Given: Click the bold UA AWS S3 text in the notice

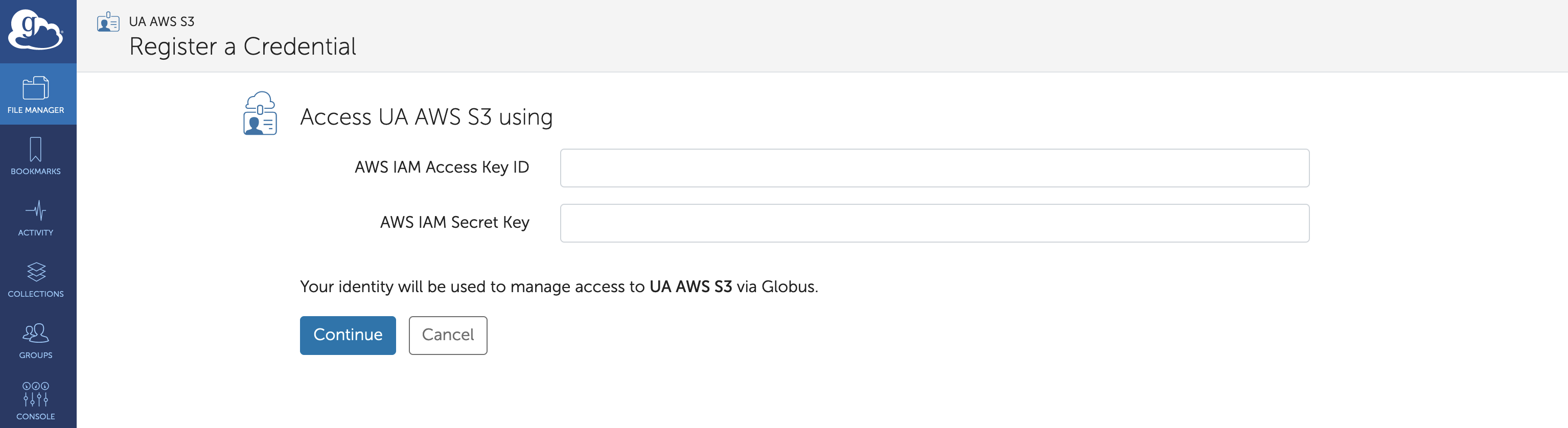Looking at the screenshot, I should [x=690, y=287].
